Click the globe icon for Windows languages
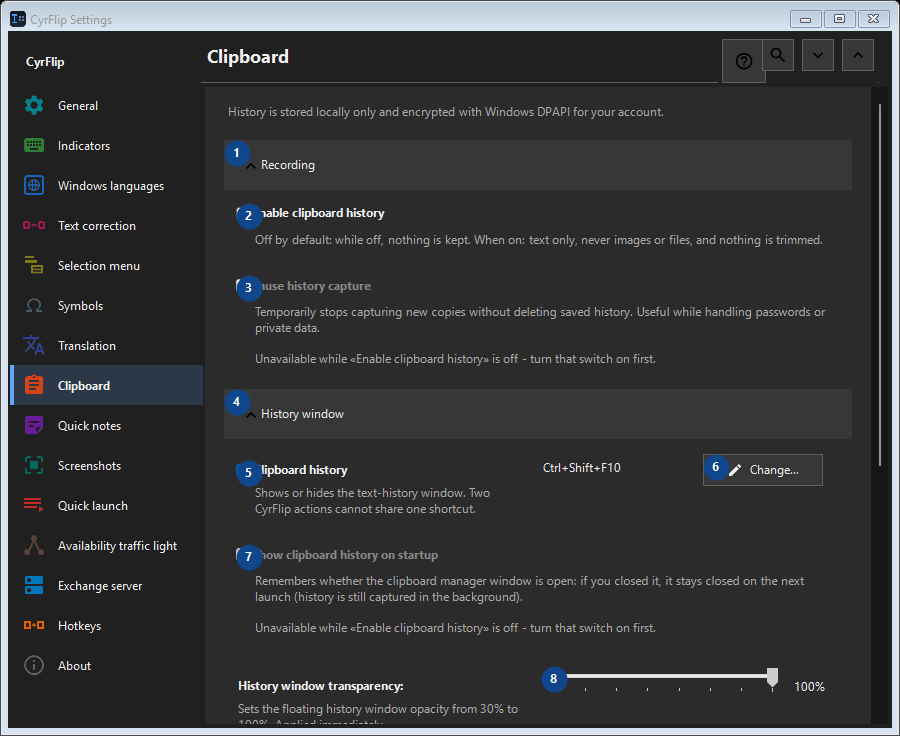900x736 pixels. tap(34, 185)
